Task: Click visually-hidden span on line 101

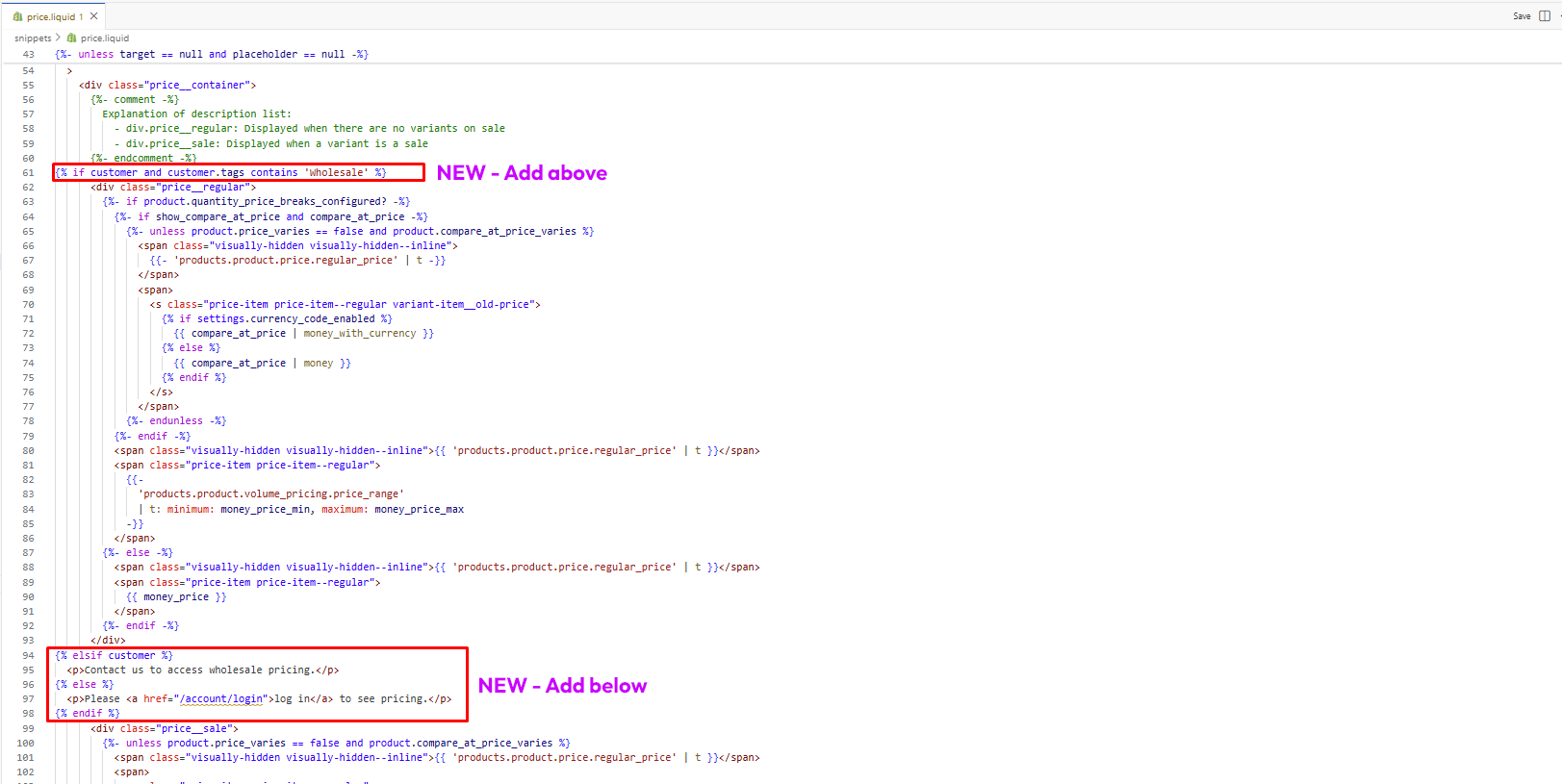Action: click(437, 757)
